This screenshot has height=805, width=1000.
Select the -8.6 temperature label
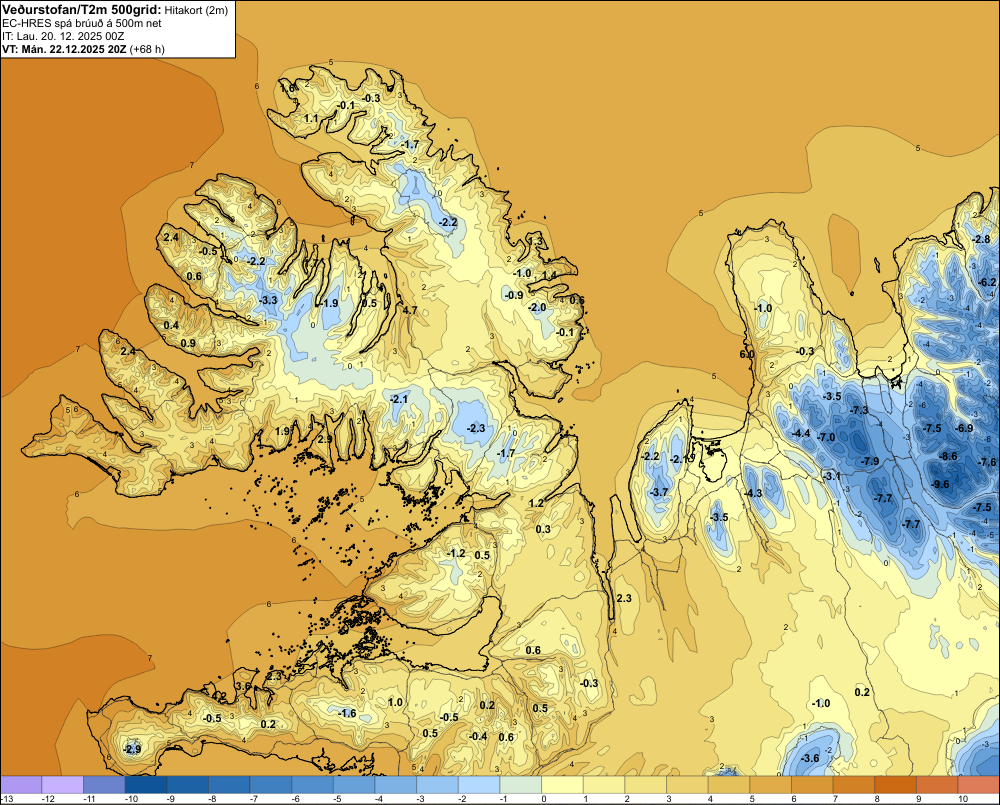(948, 456)
